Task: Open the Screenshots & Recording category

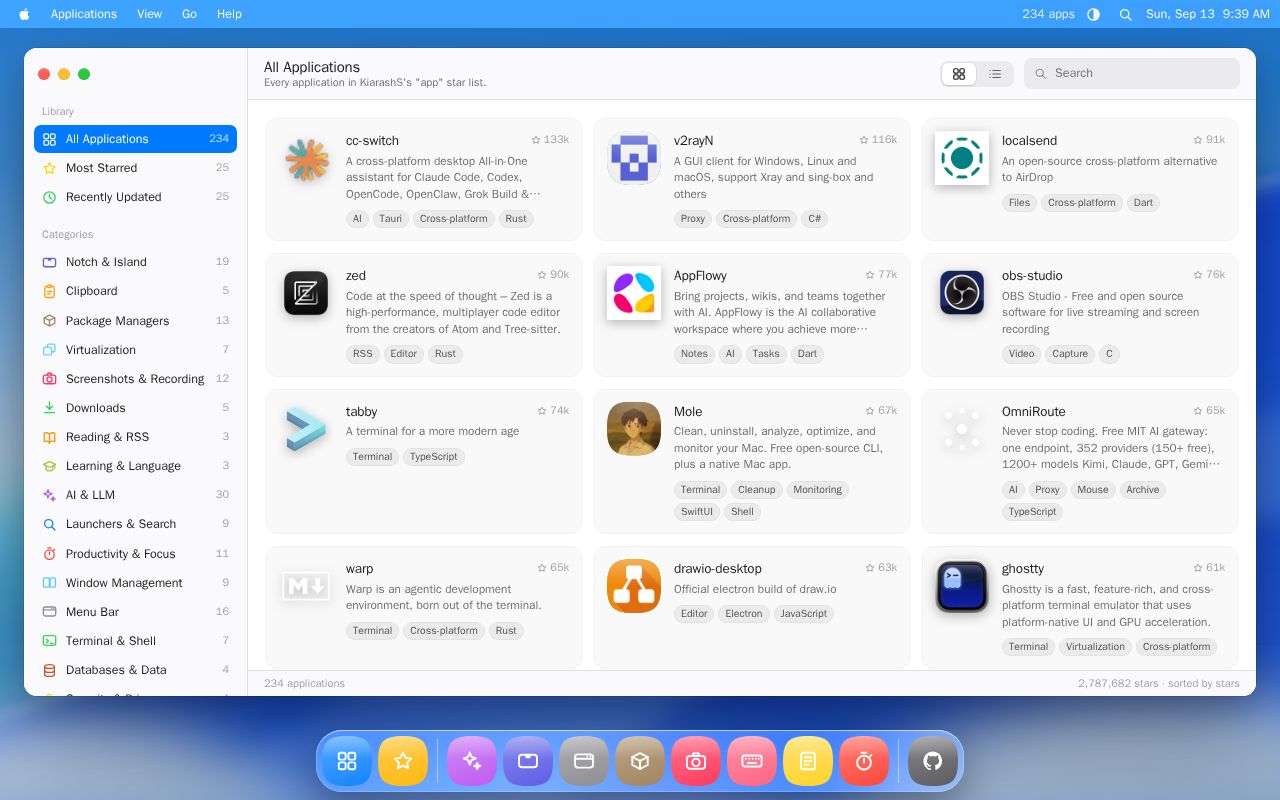Action: point(135,379)
